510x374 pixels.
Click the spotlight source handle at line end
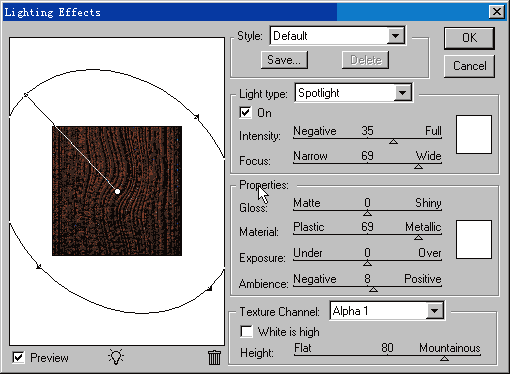[x=26, y=95]
